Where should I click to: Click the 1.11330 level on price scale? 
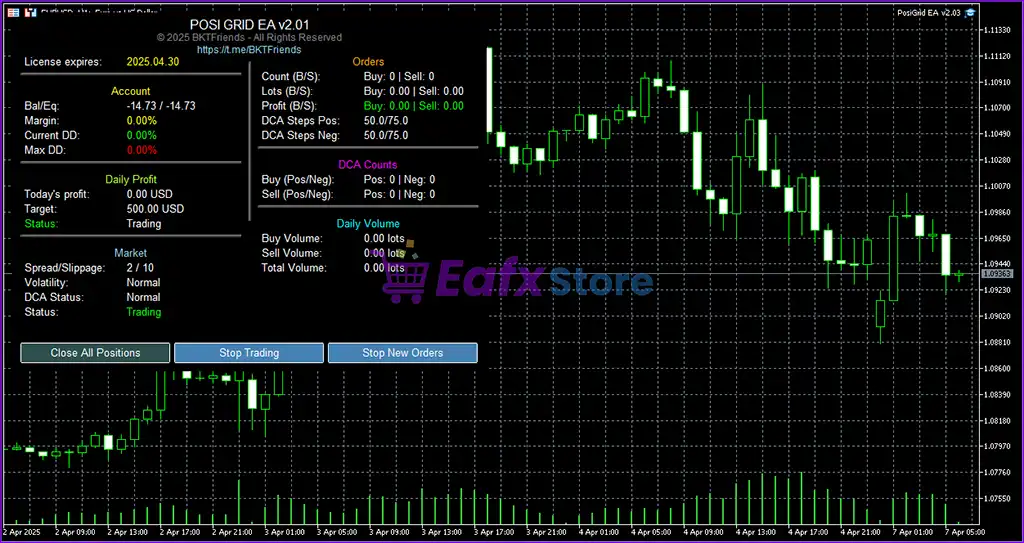(x=997, y=30)
